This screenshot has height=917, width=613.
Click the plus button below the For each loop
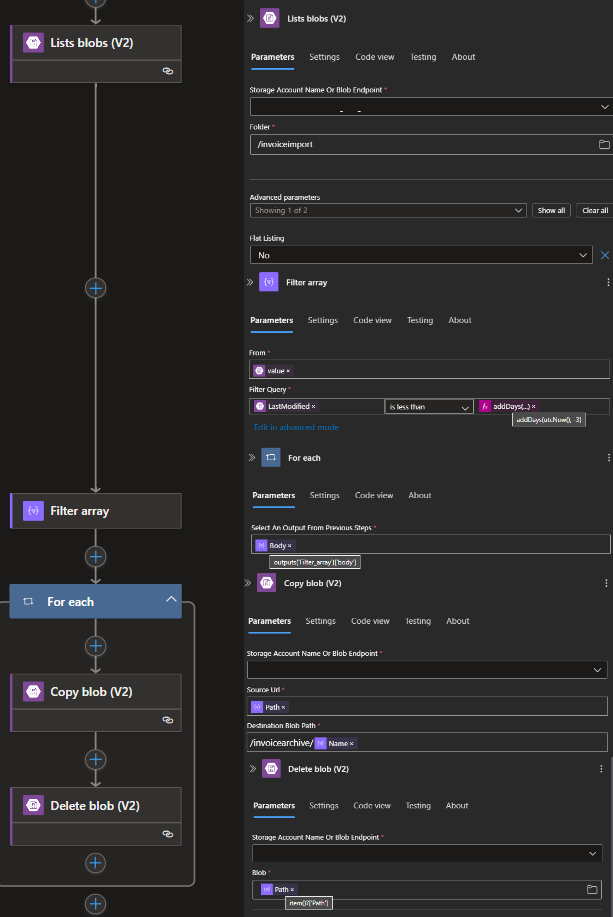point(95,905)
